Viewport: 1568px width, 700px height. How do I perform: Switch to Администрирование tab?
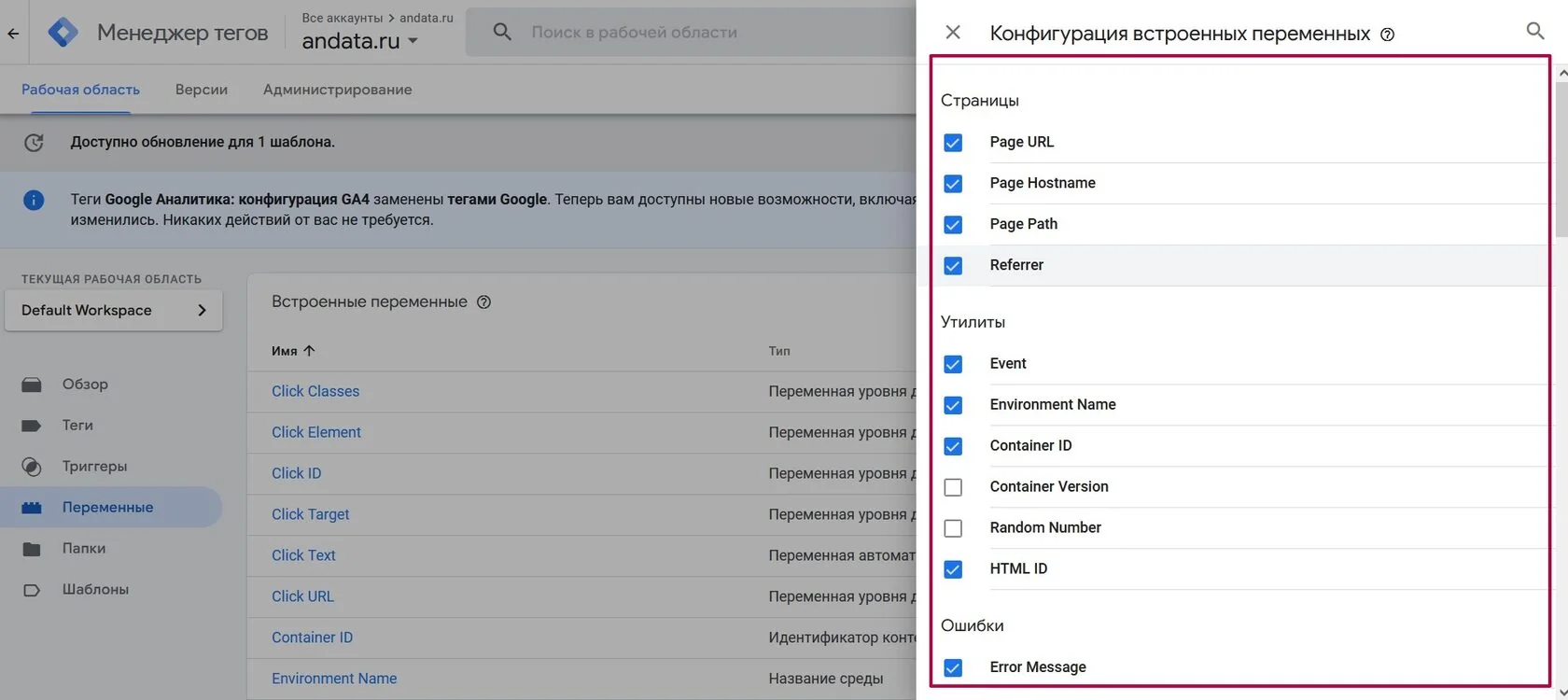point(337,90)
